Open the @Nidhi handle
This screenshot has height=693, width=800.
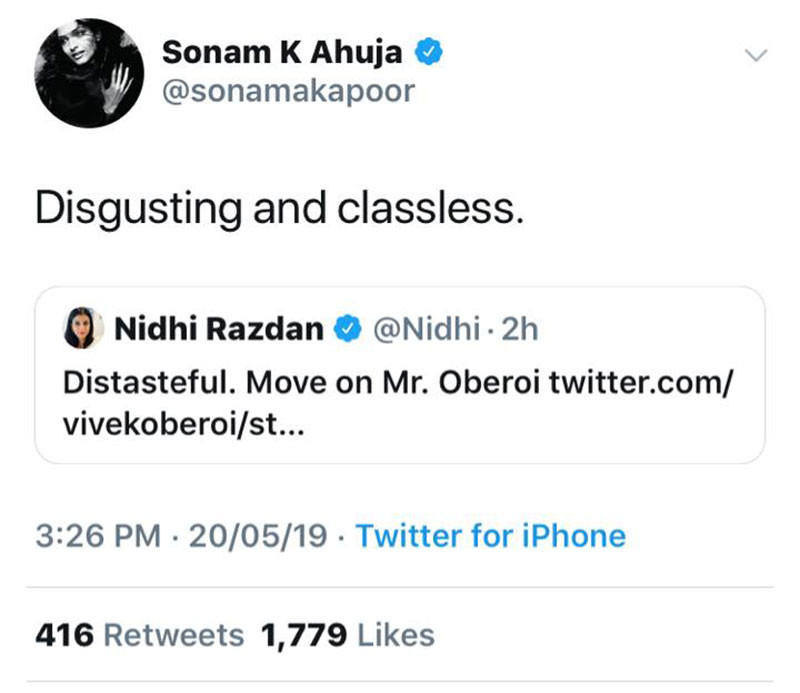pyautogui.click(x=427, y=329)
